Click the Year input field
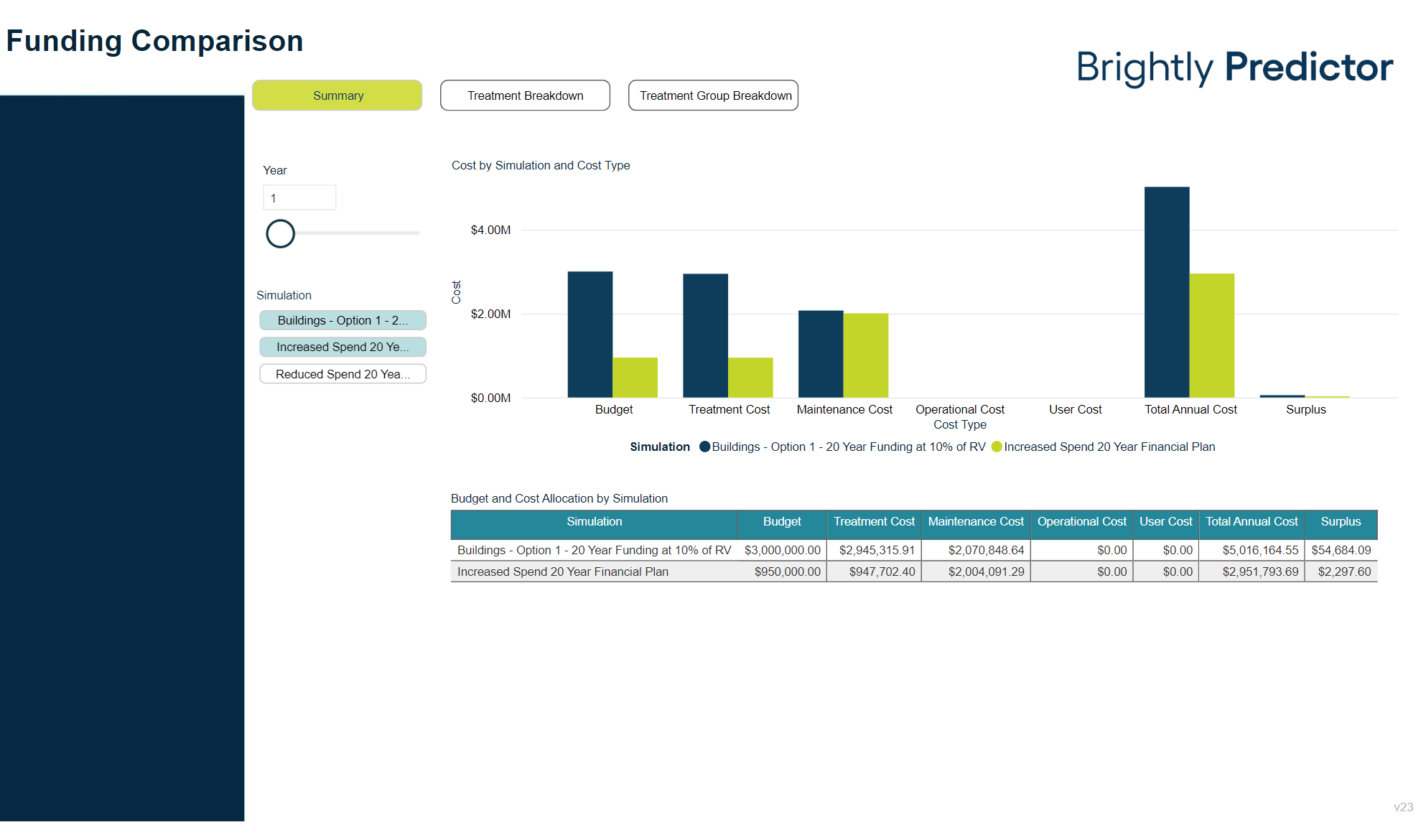Viewport: 1426px width, 840px height. click(x=299, y=197)
